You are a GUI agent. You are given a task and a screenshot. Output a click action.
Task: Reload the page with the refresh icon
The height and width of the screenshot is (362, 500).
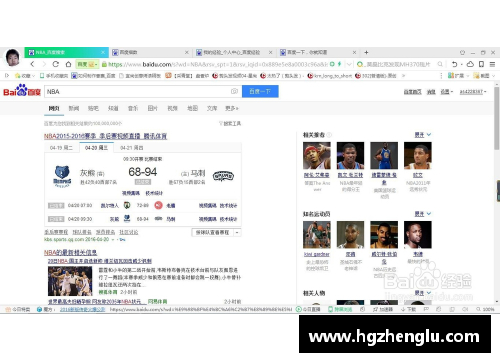(56, 64)
